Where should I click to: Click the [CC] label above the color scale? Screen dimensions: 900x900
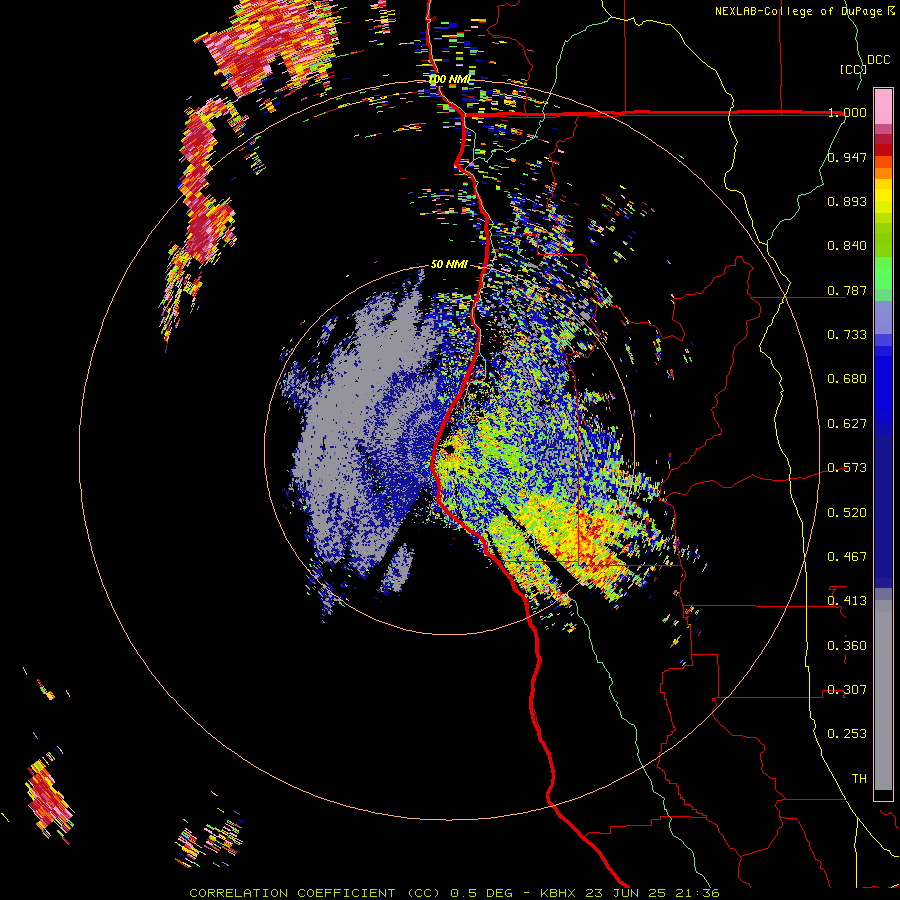(x=853, y=69)
